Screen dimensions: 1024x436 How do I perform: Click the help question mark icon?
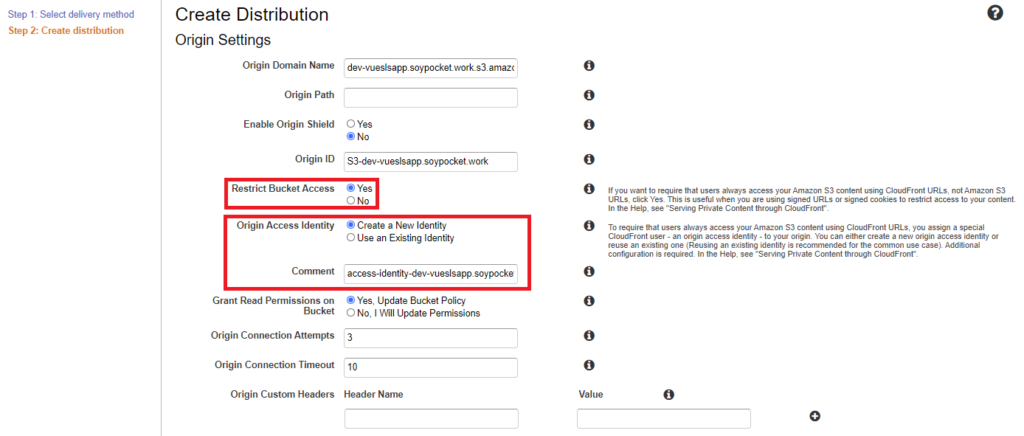pyautogui.click(x=994, y=13)
